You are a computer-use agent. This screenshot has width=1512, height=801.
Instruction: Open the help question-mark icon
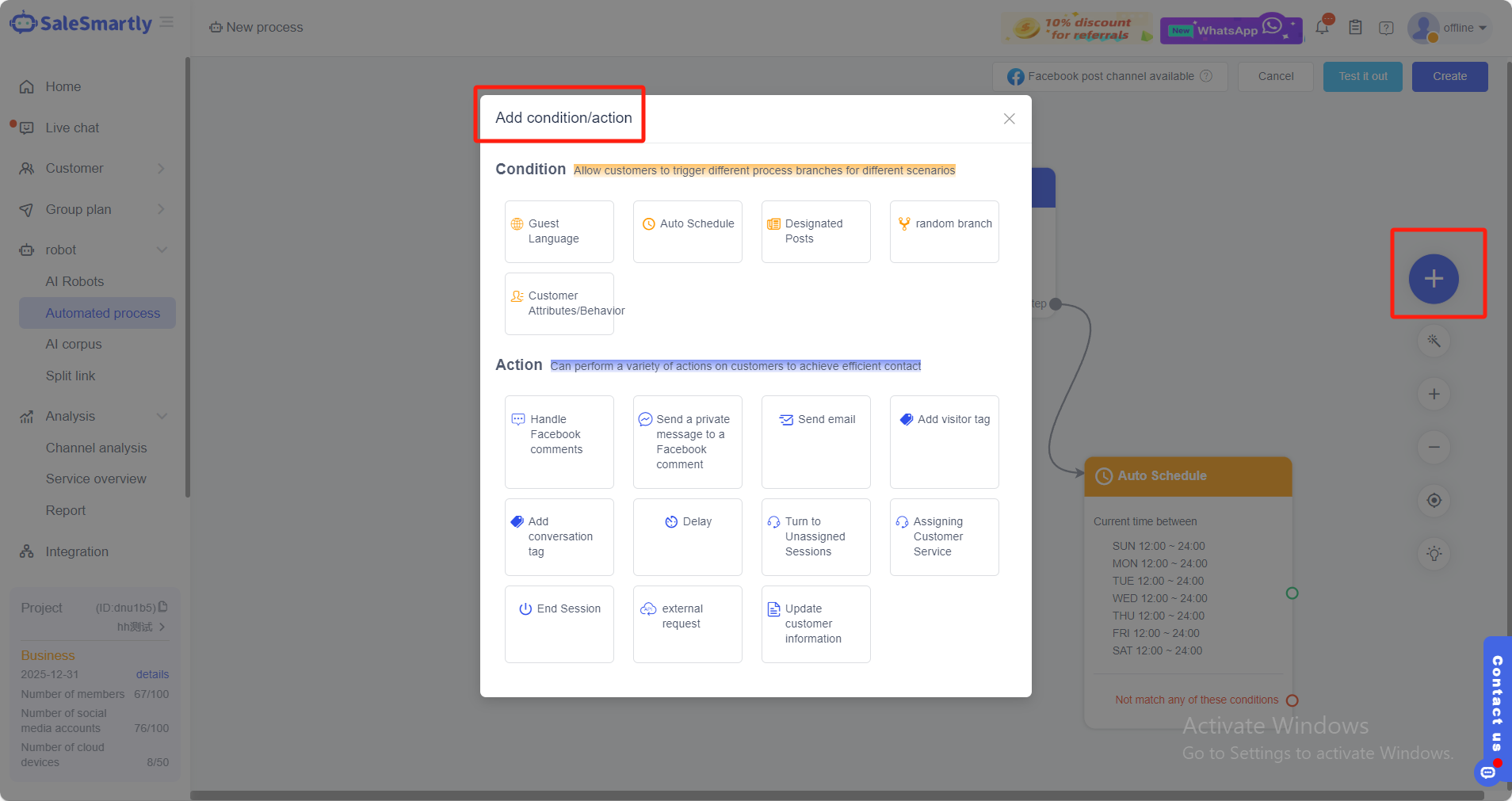click(1386, 28)
